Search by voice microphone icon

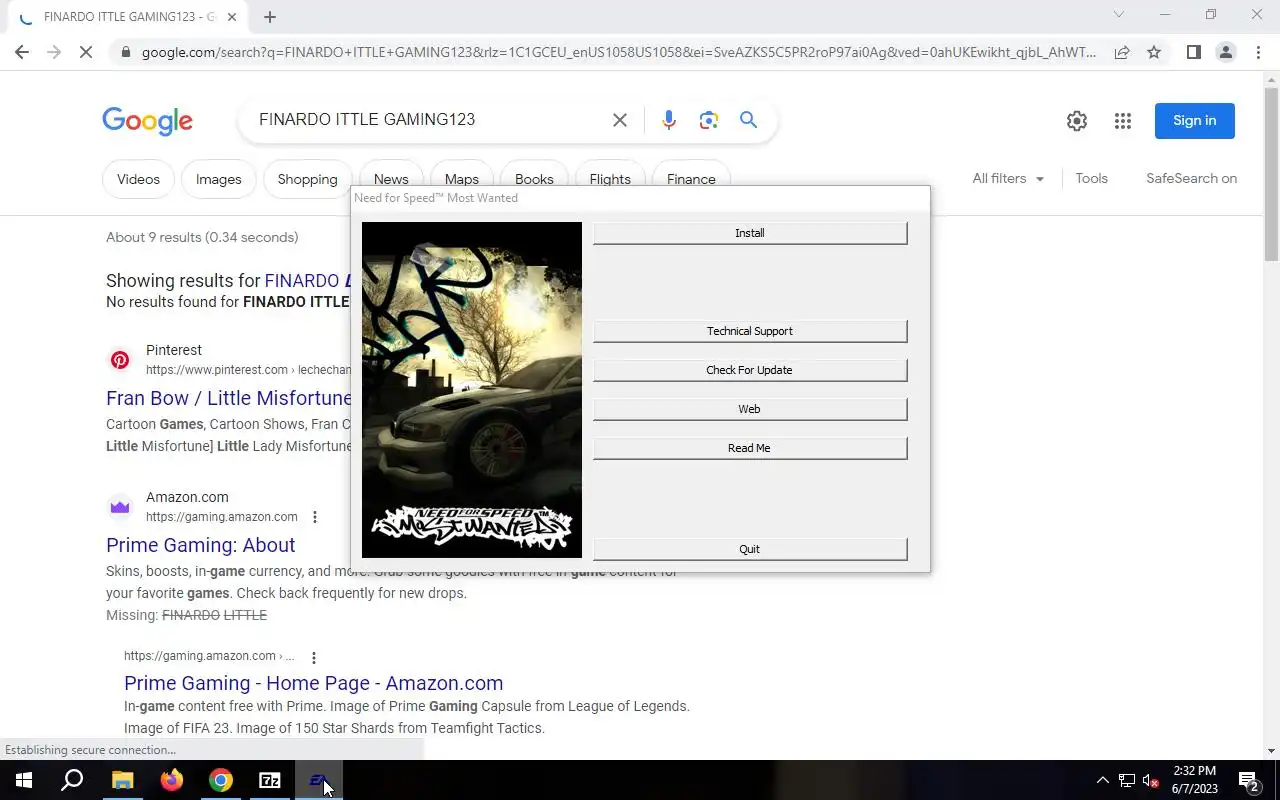pos(669,120)
